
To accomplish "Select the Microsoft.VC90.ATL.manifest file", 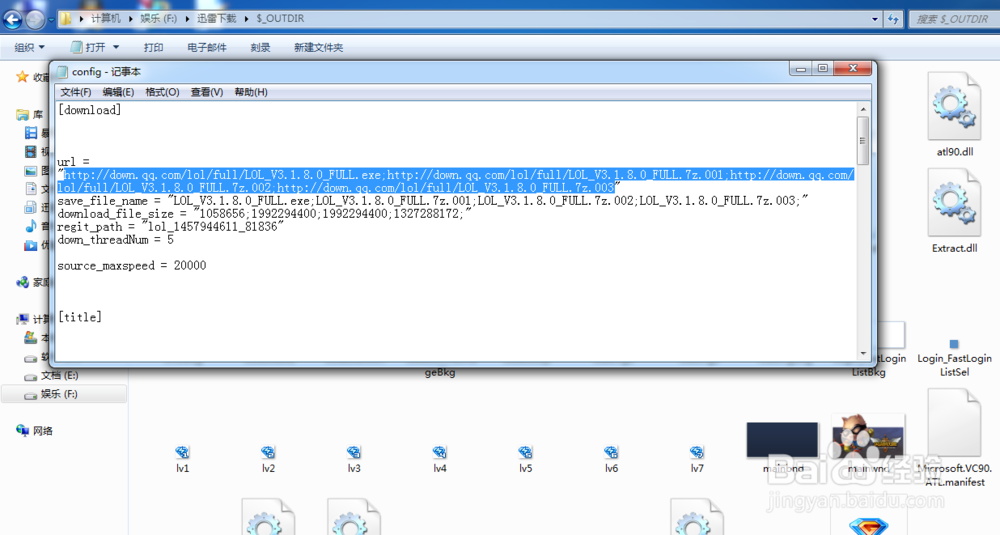I will [x=954, y=439].
